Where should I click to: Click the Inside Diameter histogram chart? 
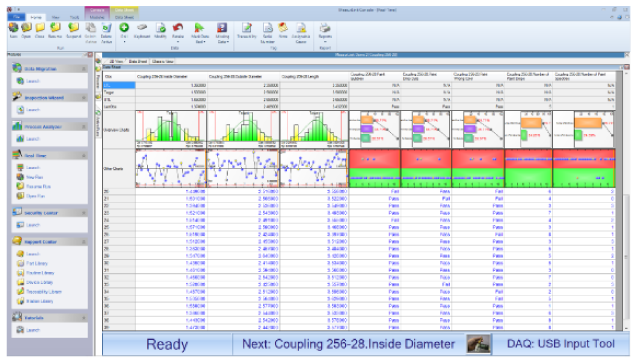tap(171, 129)
